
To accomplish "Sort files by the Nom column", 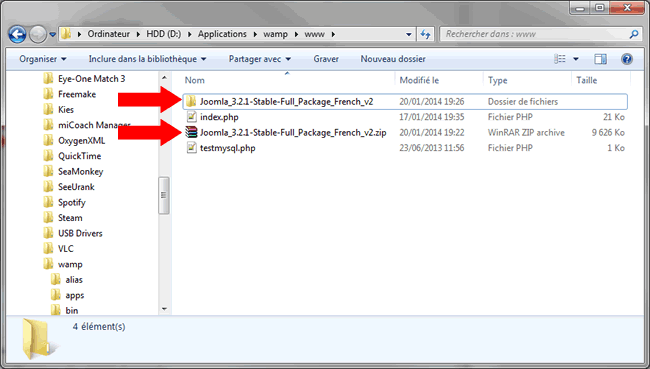I will [x=288, y=80].
